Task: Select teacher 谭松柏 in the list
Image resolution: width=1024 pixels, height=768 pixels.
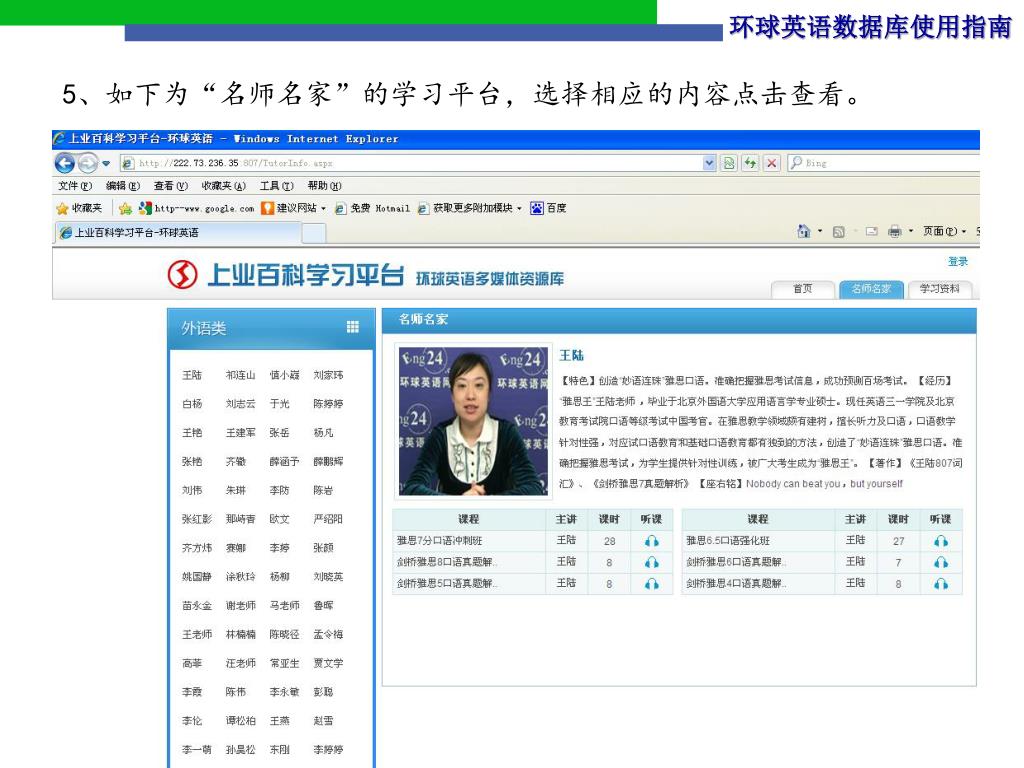Action: [240, 720]
